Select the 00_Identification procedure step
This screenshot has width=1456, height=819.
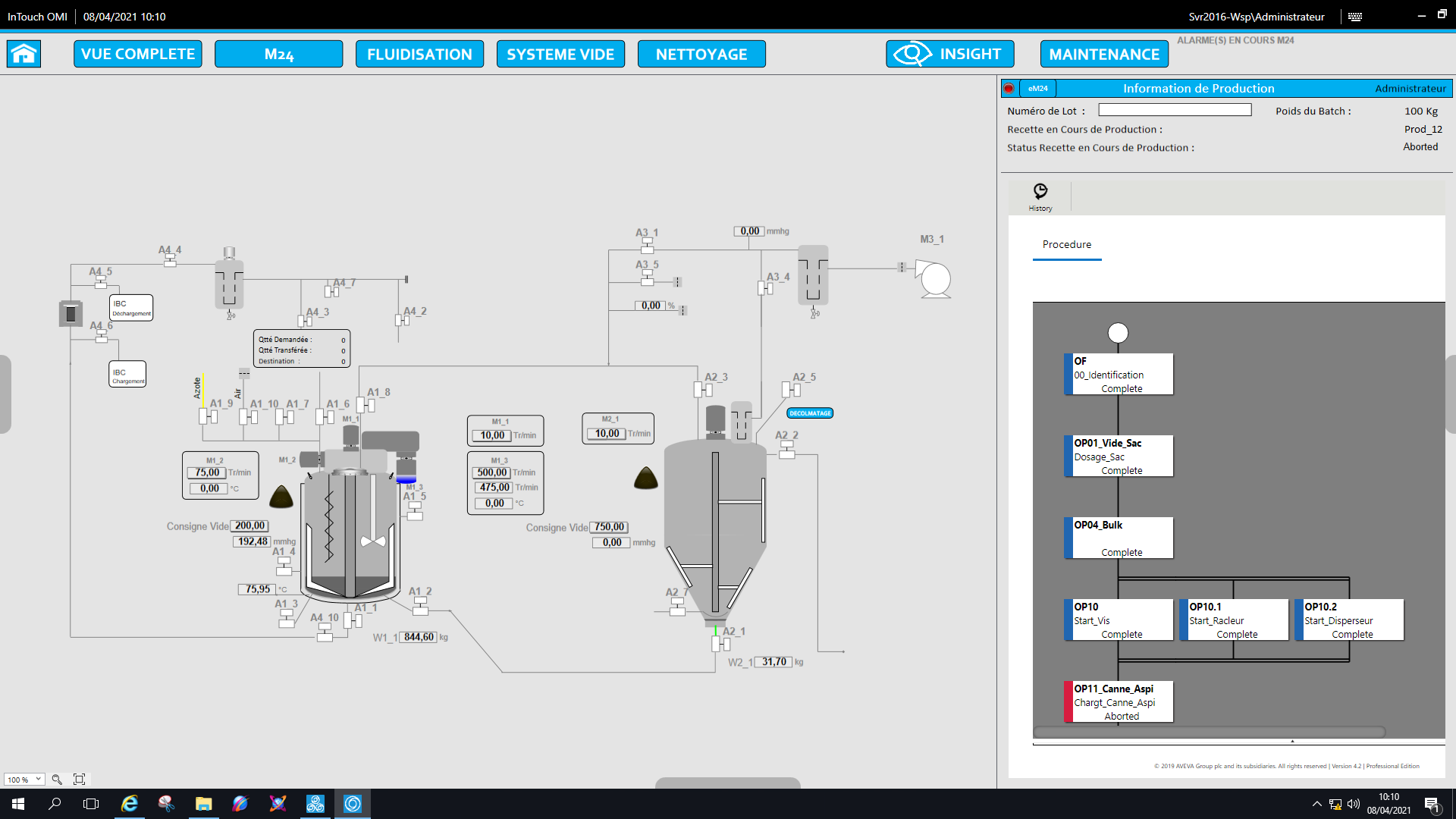(1119, 375)
